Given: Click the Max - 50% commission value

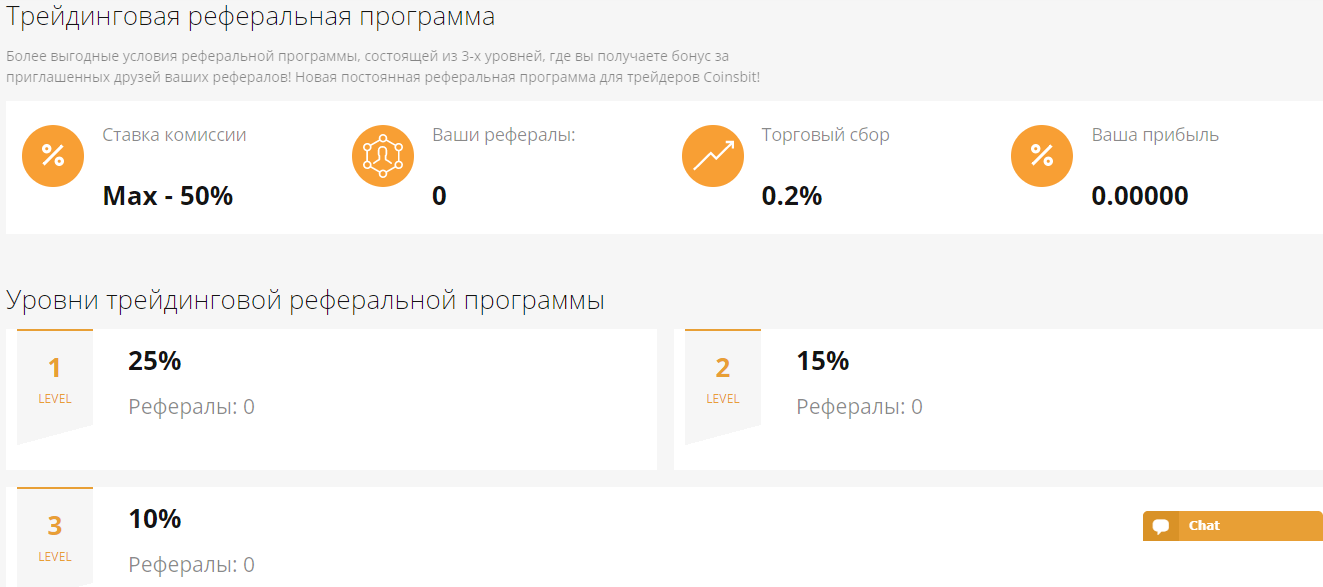Looking at the screenshot, I should click(167, 196).
